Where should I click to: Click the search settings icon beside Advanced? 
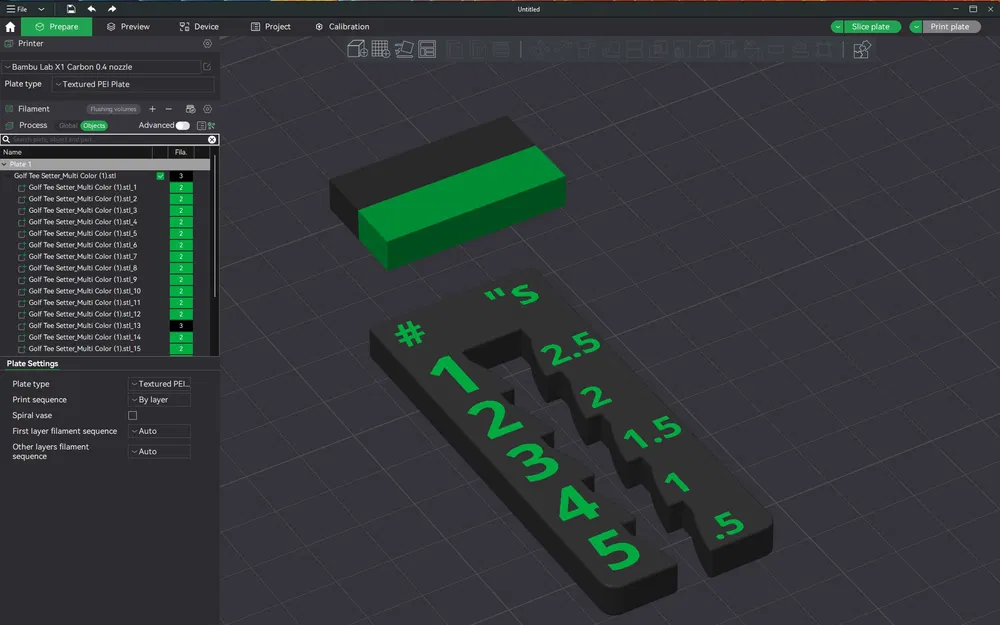point(211,126)
